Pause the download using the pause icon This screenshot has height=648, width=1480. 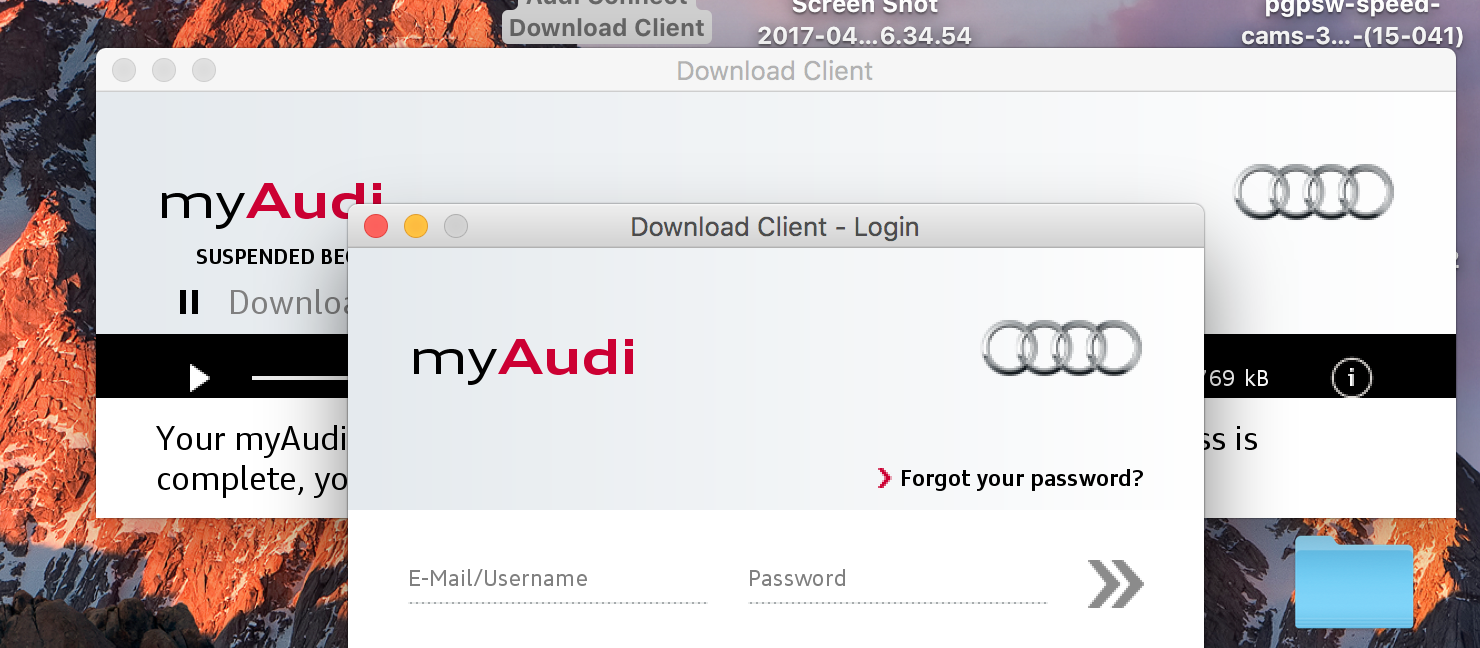coord(189,302)
